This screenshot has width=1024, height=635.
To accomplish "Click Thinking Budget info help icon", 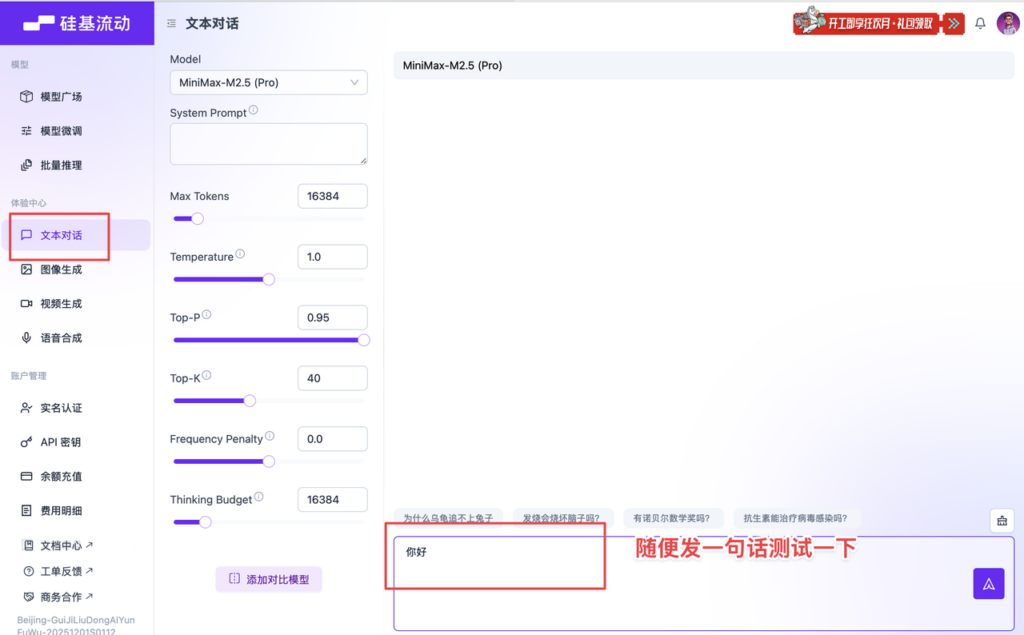I will (x=259, y=497).
